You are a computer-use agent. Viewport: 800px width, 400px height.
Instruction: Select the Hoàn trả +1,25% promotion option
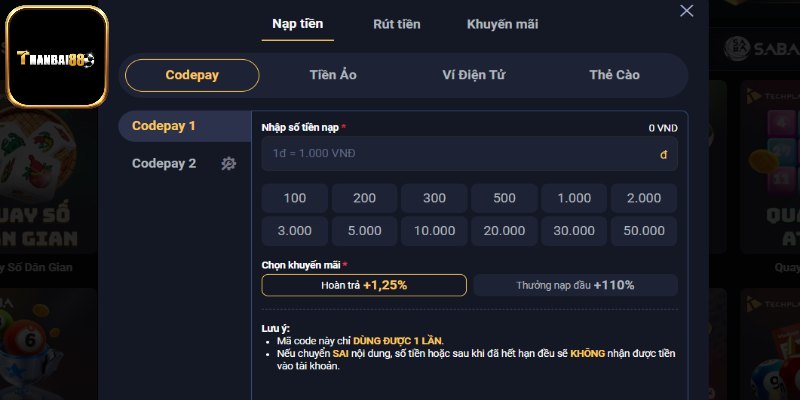[x=364, y=285]
